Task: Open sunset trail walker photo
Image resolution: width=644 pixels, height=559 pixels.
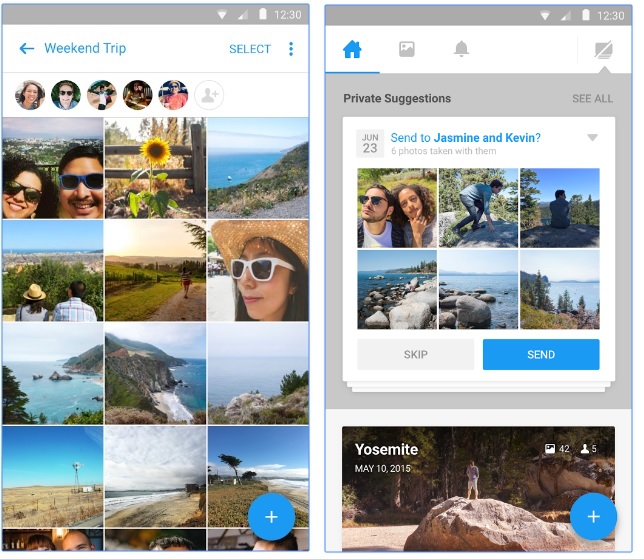Action: tap(155, 271)
